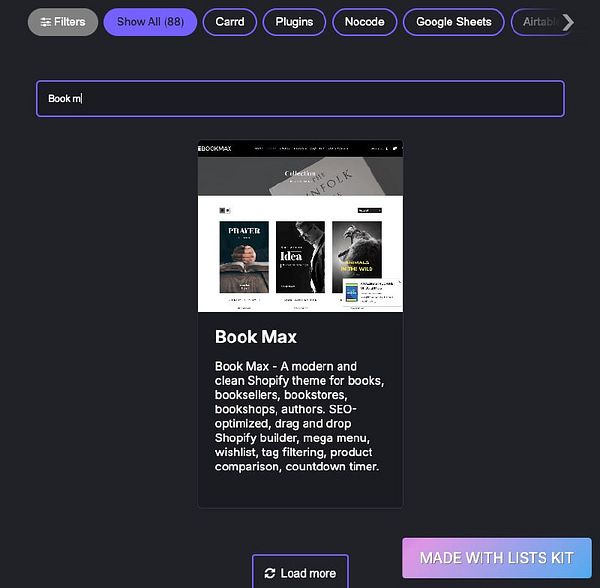Open the Filters button with sliders icon
Viewport: 600px width, 588px height.
pos(63,22)
